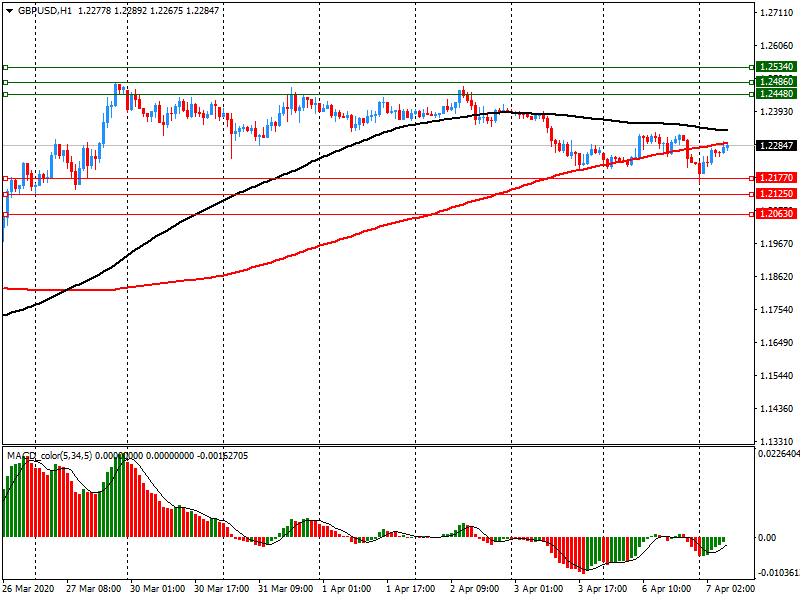800x600 pixels.
Task: Click the red 1.20630 price label
Action: point(777,214)
